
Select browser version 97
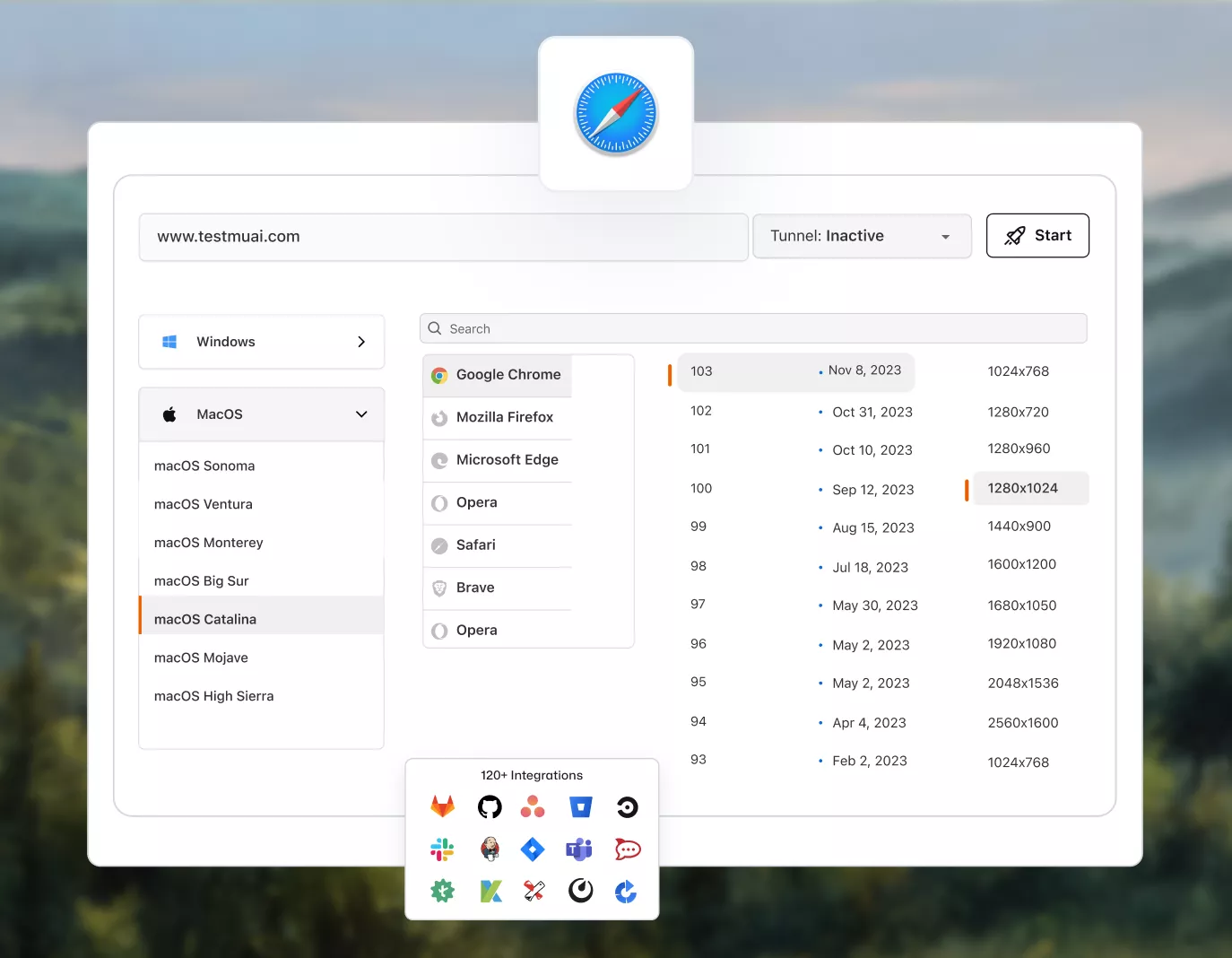698,605
